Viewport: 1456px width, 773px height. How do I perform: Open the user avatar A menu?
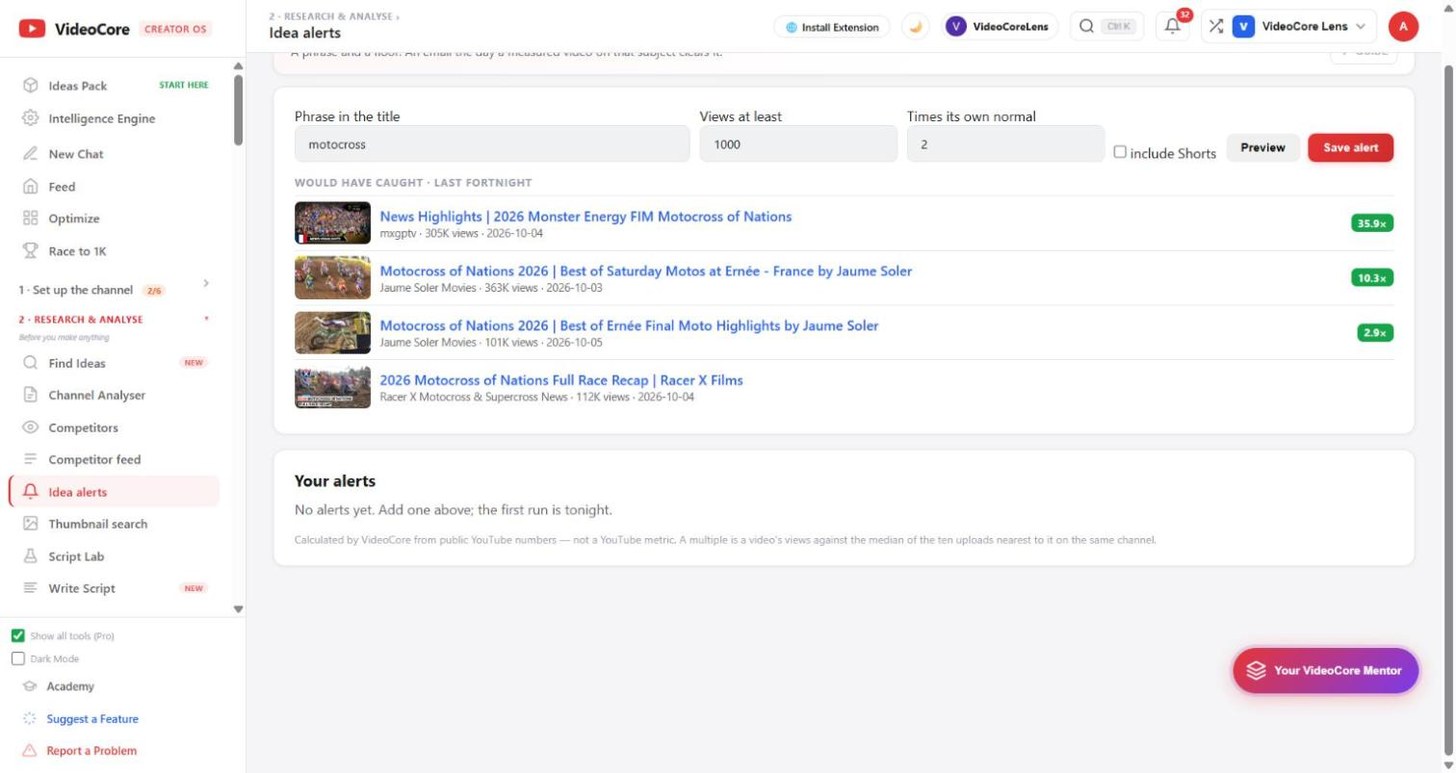[1403, 27]
